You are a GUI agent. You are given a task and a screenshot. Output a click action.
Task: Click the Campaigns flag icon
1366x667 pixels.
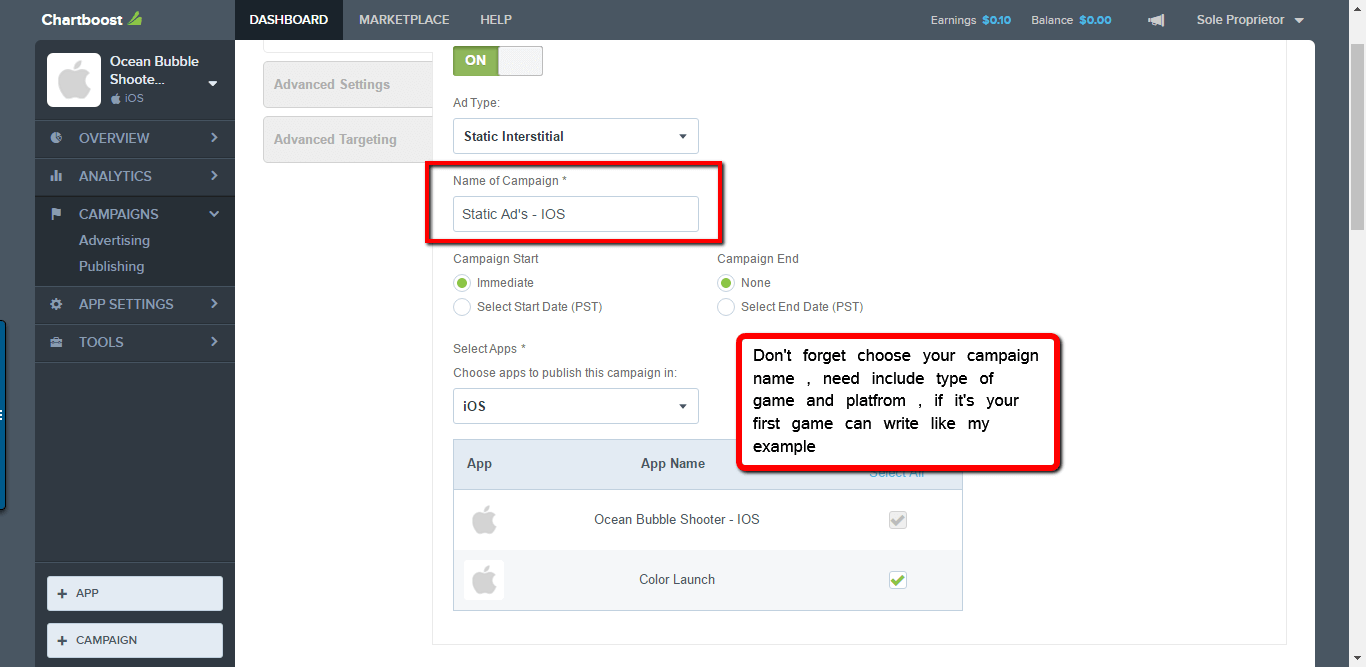tap(57, 214)
